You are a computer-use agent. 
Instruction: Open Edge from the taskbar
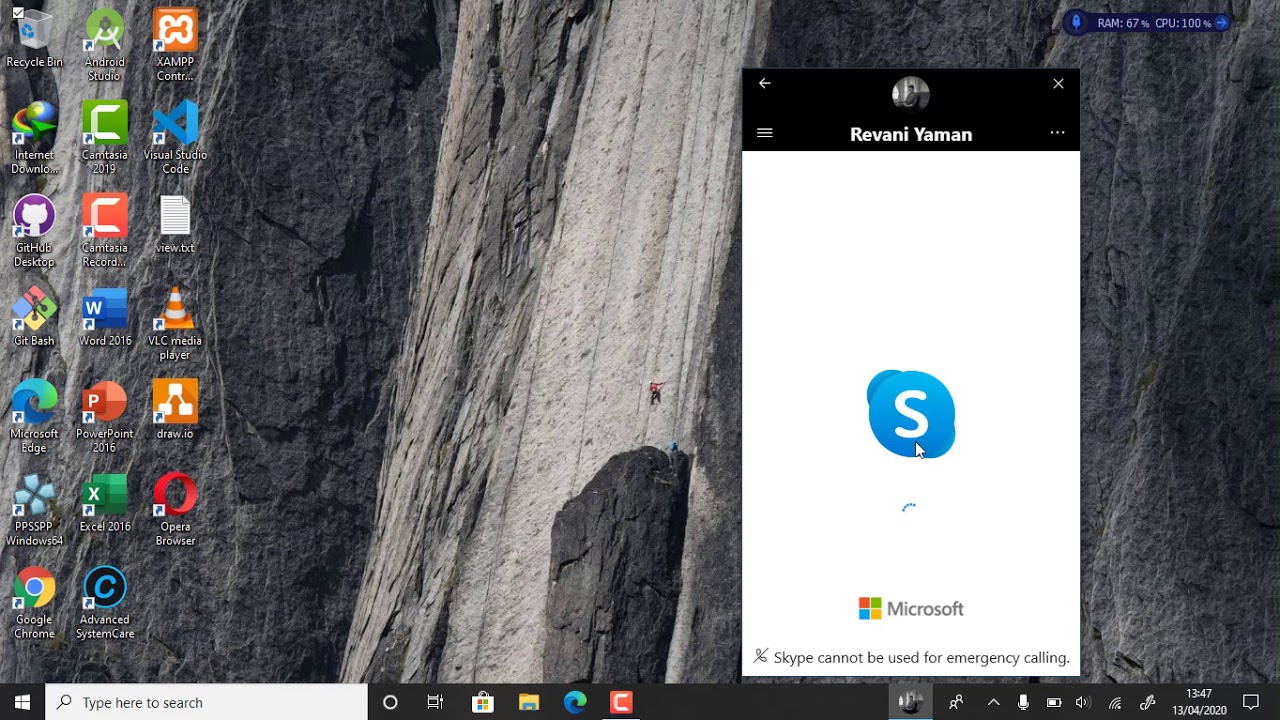pyautogui.click(x=575, y=702)
